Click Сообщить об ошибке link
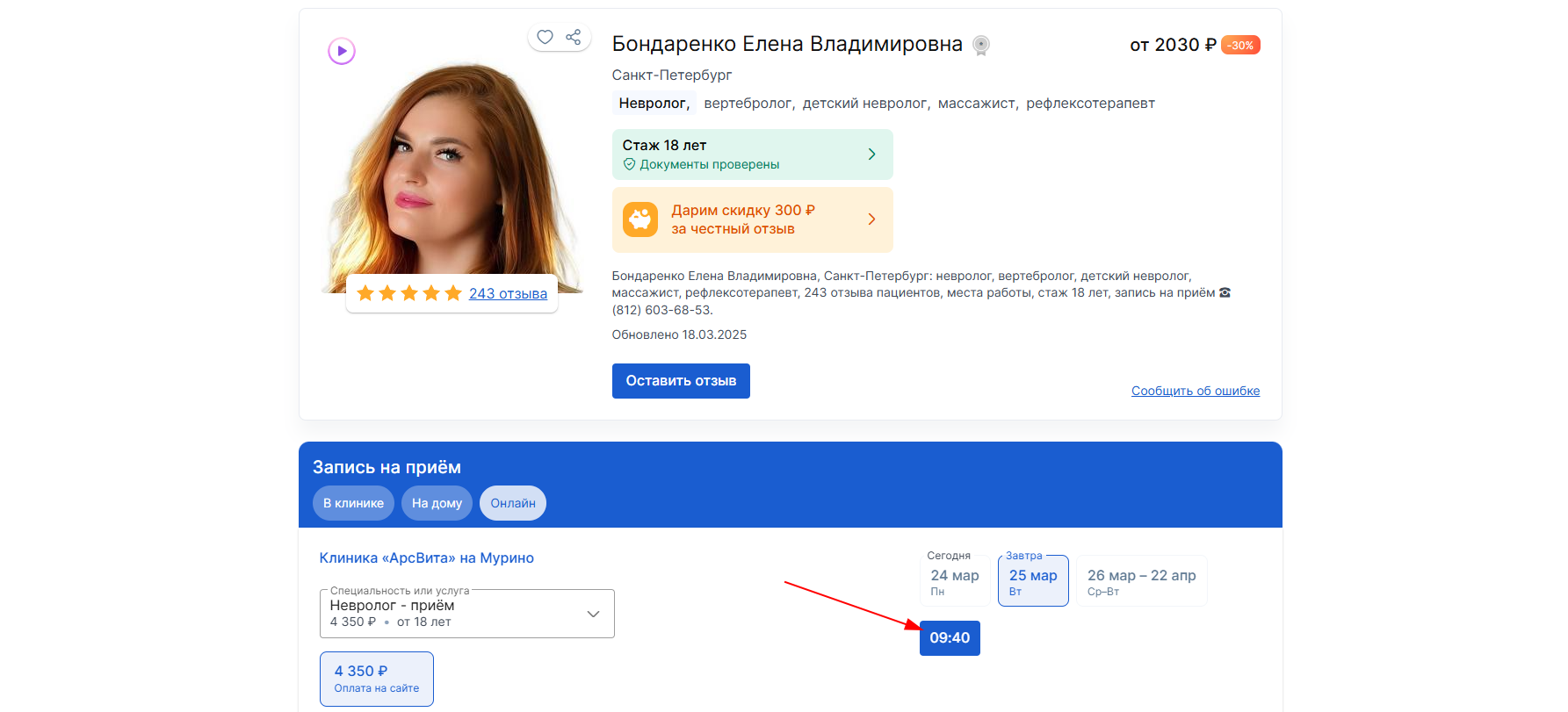Viewport: 1568px width, 712px height. click(1196, 391)
